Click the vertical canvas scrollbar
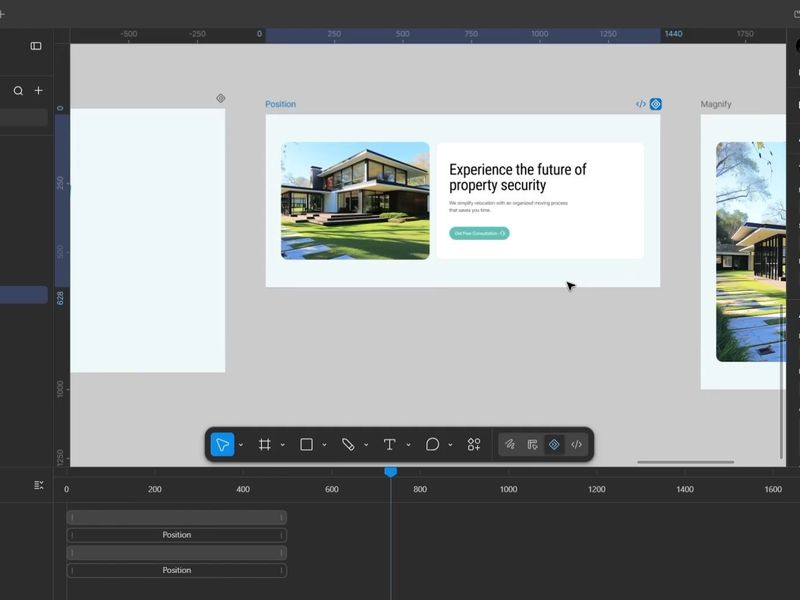The height and width of the screenshot is (600, 800). click(x=781, y=382)
